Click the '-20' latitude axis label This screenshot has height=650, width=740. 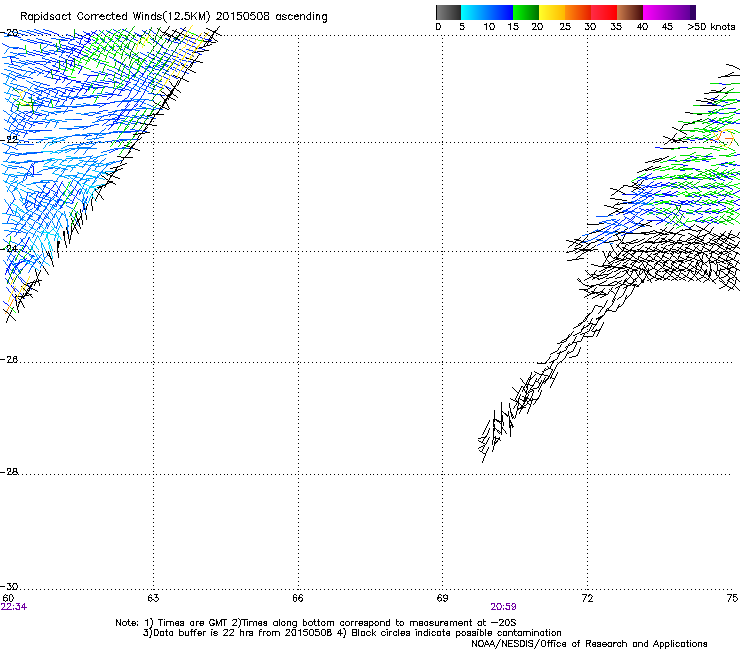9,33
